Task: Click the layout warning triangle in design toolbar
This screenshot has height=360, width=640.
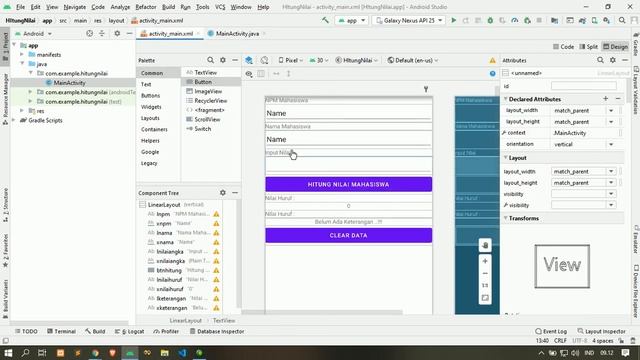Action: tap(493, 60)
